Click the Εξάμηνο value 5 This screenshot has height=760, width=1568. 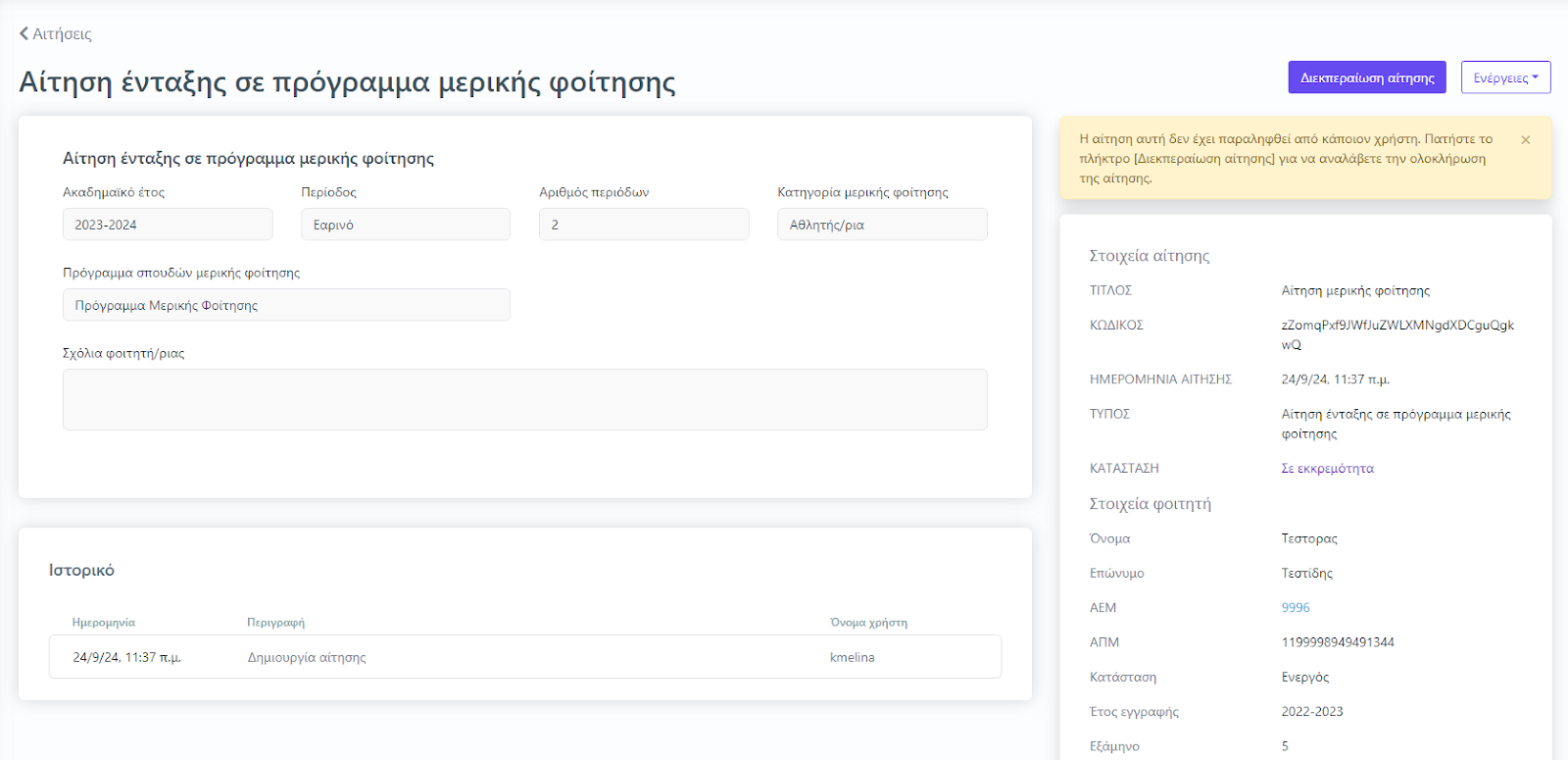pyautogui.click(x=1285, y=746)
